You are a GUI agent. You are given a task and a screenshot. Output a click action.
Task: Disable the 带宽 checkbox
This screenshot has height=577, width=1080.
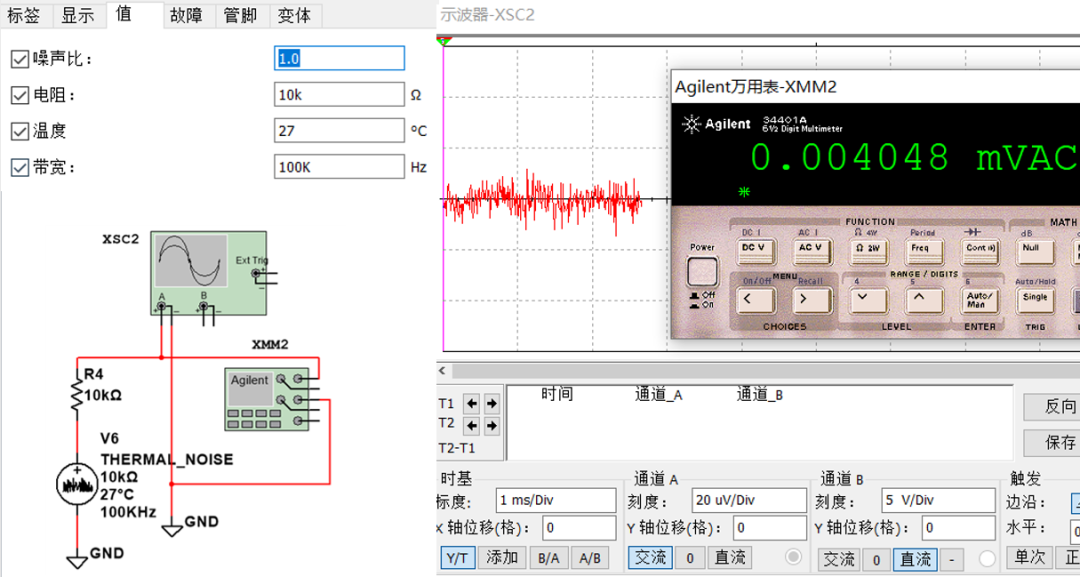coord(19,167)
